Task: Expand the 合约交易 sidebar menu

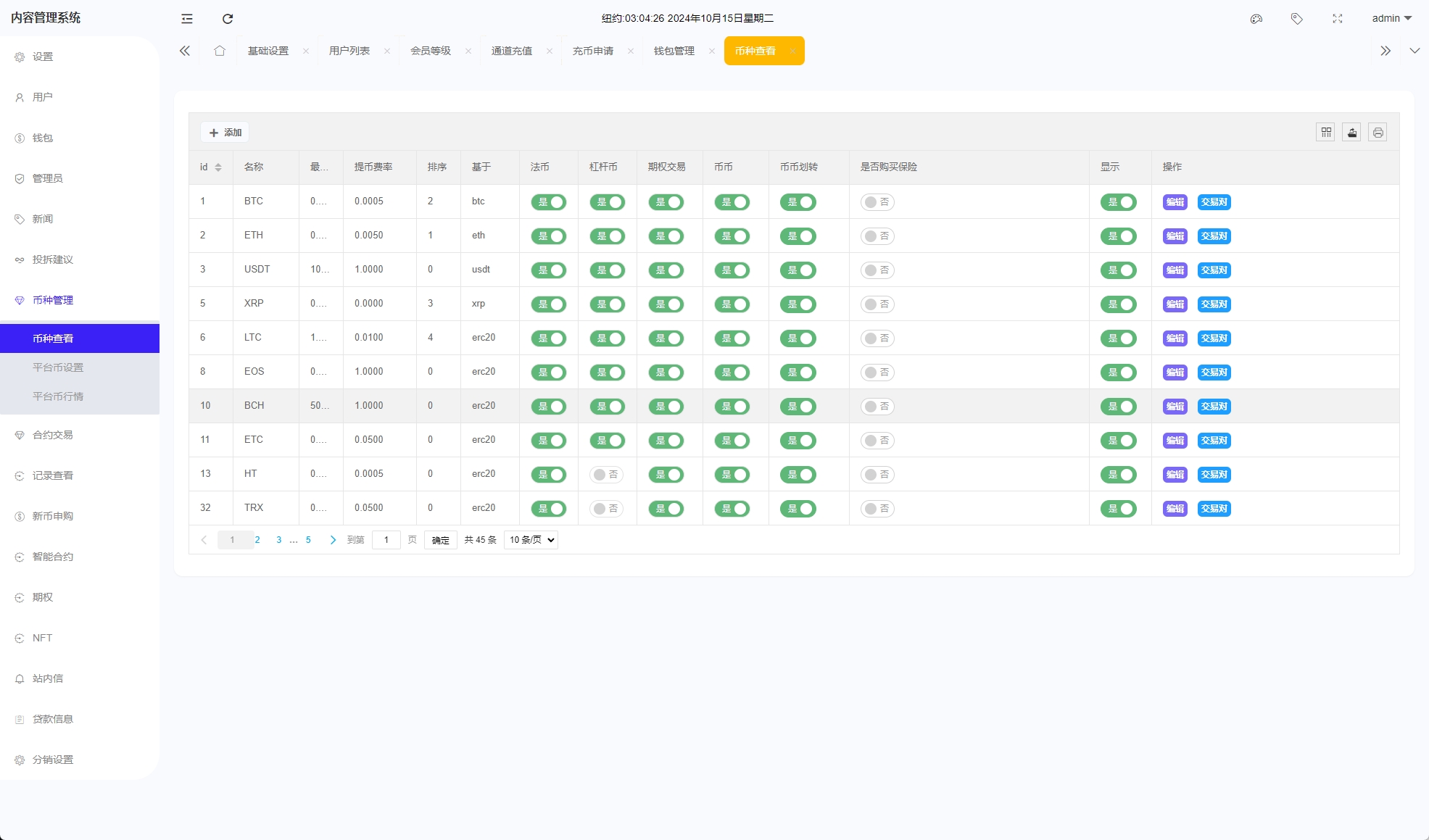Action: (x=53, y=435)
